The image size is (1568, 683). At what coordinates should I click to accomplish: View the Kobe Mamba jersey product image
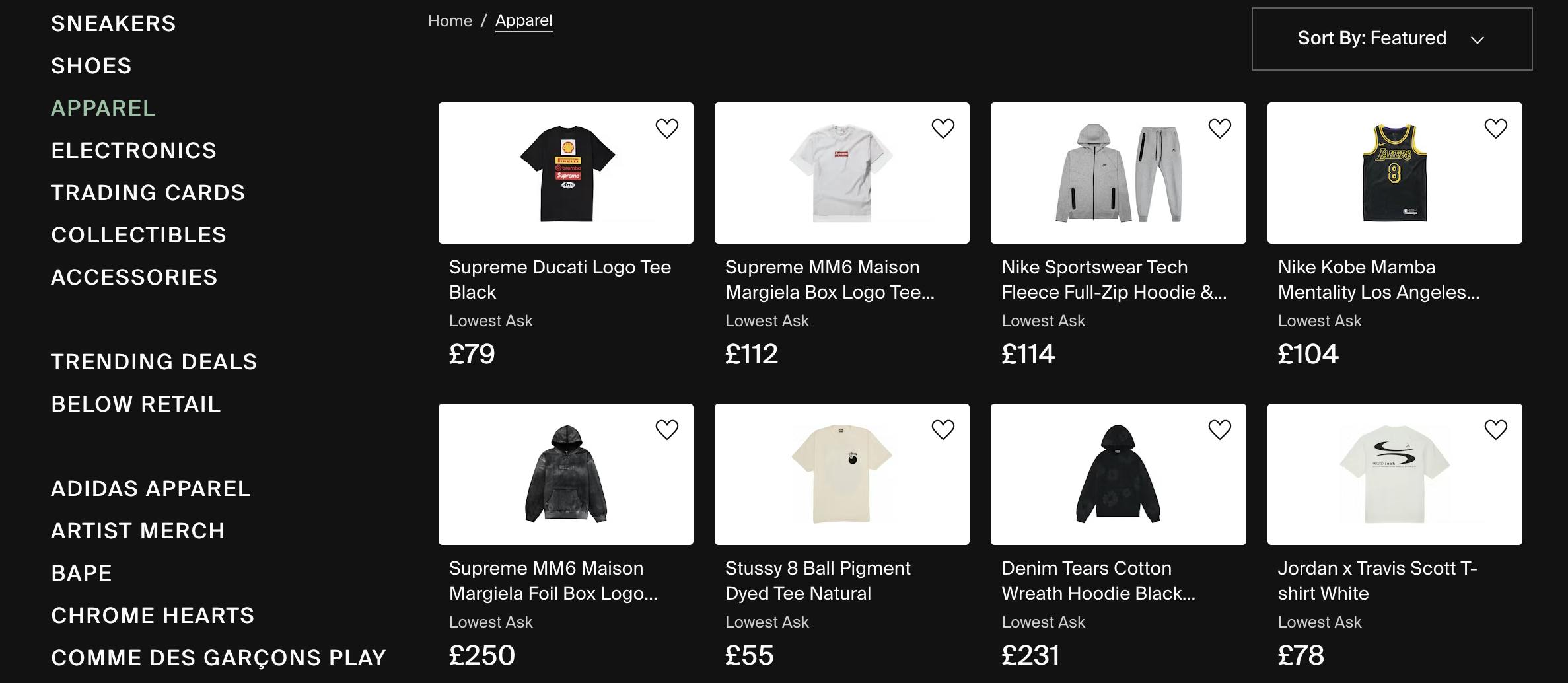coord(1394,173)
